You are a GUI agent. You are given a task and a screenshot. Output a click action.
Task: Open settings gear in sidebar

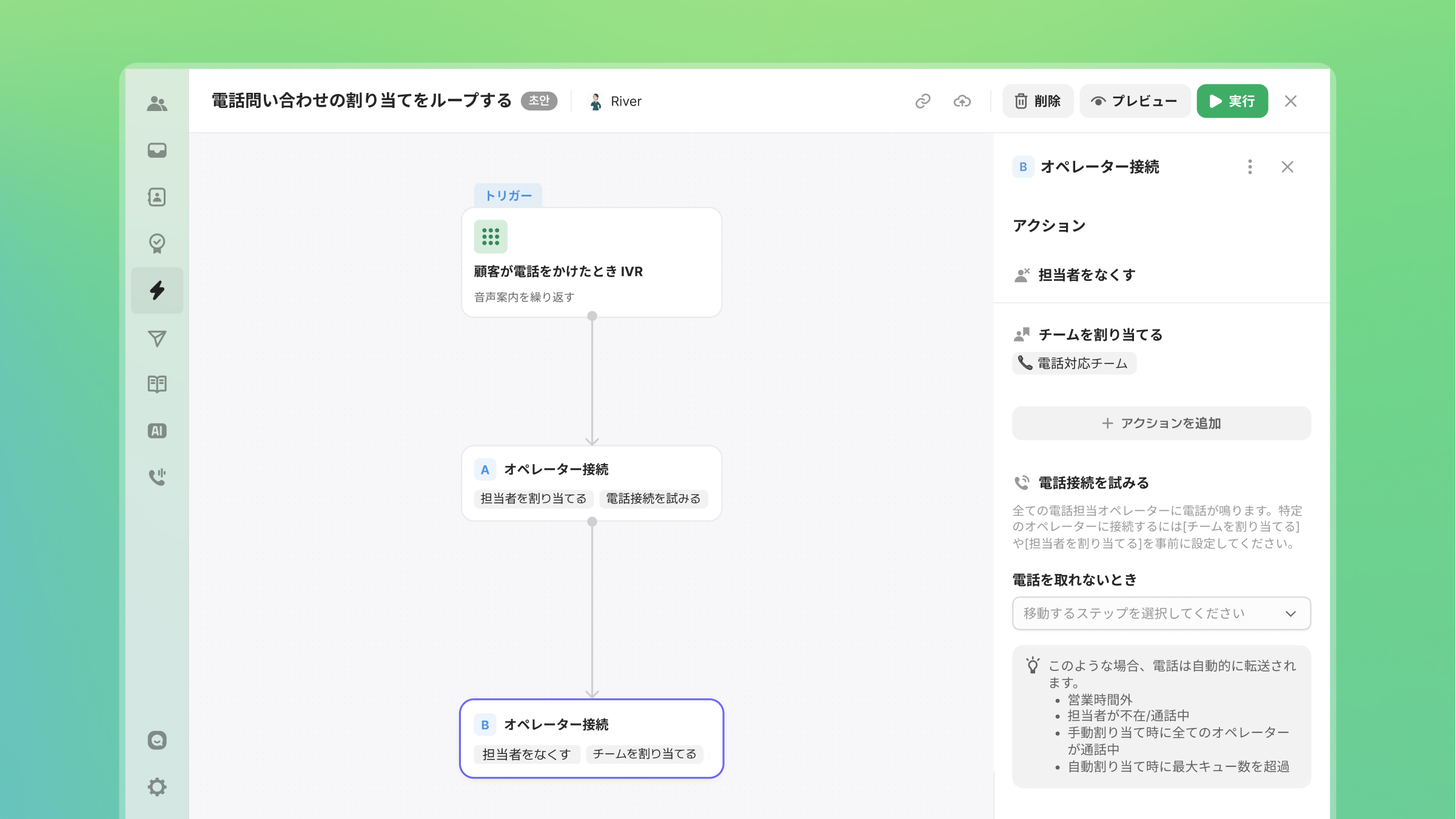(x=157, y=787)
